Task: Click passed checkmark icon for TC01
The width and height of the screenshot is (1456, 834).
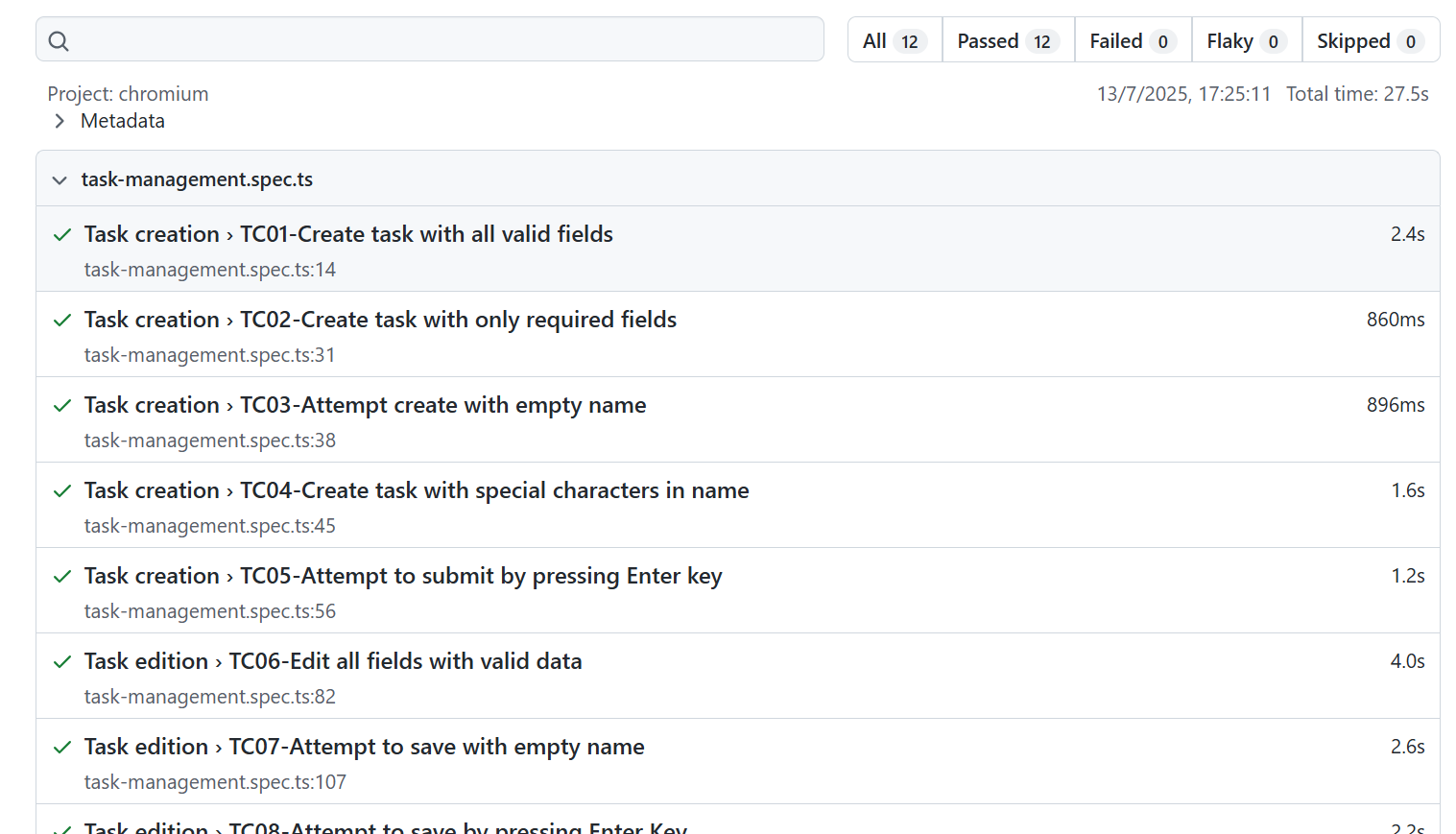Action: click(x=62, y=235)
